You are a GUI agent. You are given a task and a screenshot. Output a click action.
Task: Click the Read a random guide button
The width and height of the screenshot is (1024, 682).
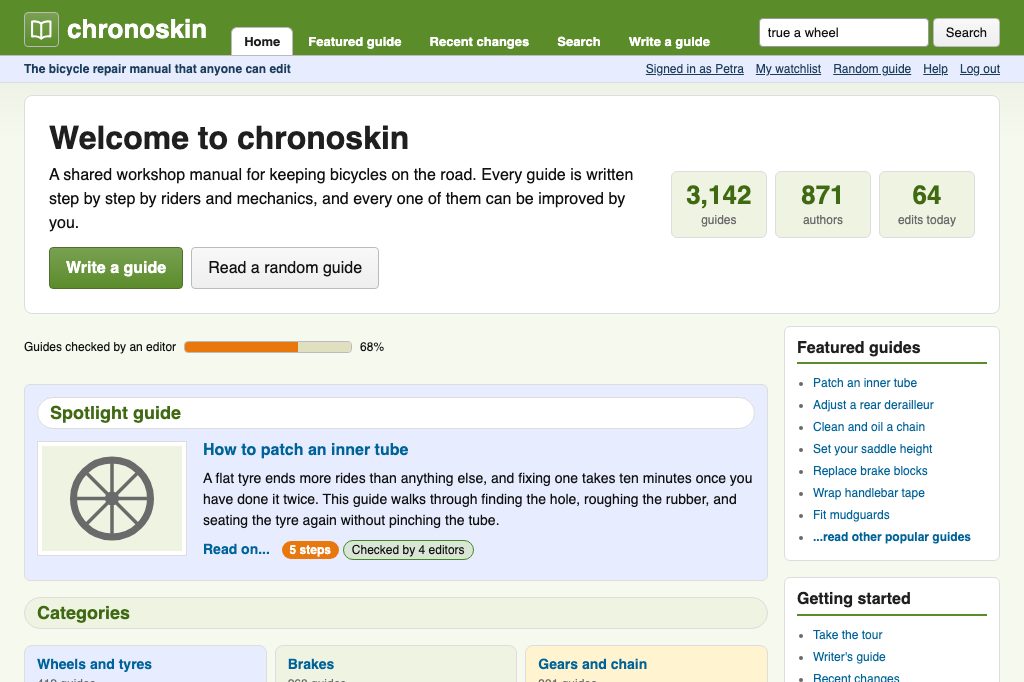click(x=285, y=268)
